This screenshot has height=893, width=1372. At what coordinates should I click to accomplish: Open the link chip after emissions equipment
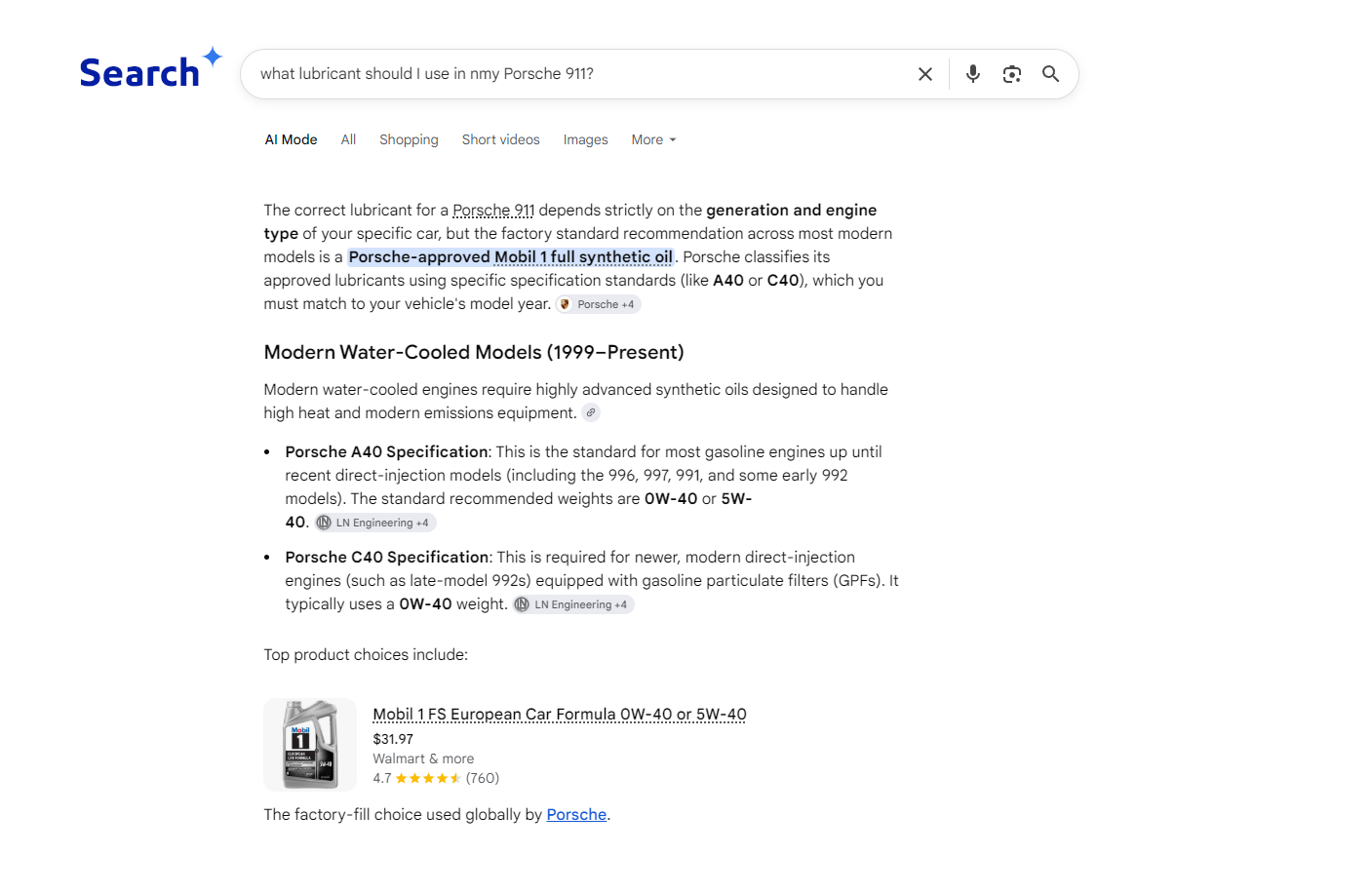(x=591, y=412)
